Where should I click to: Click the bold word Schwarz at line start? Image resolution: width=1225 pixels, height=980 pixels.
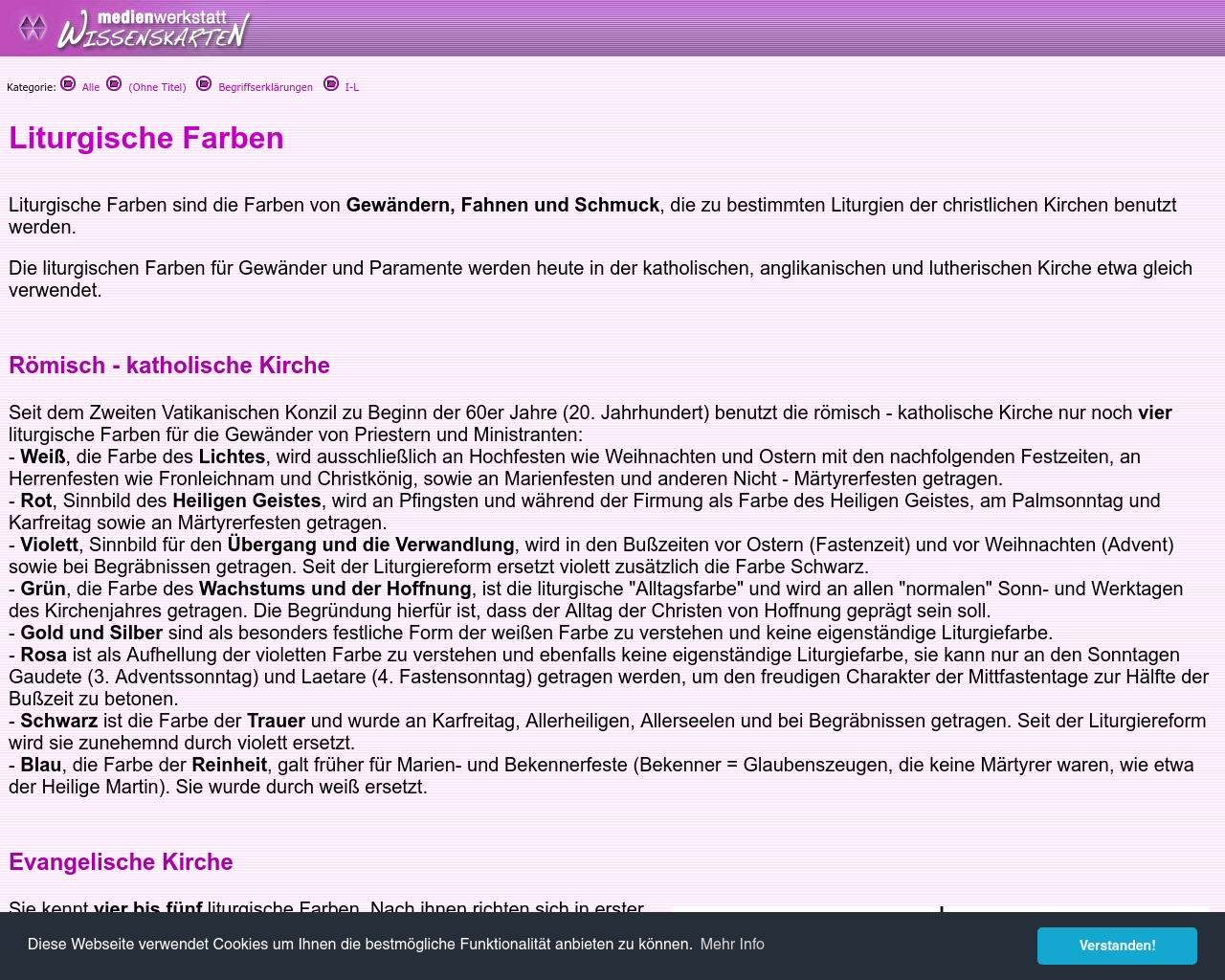click(59, 721)
